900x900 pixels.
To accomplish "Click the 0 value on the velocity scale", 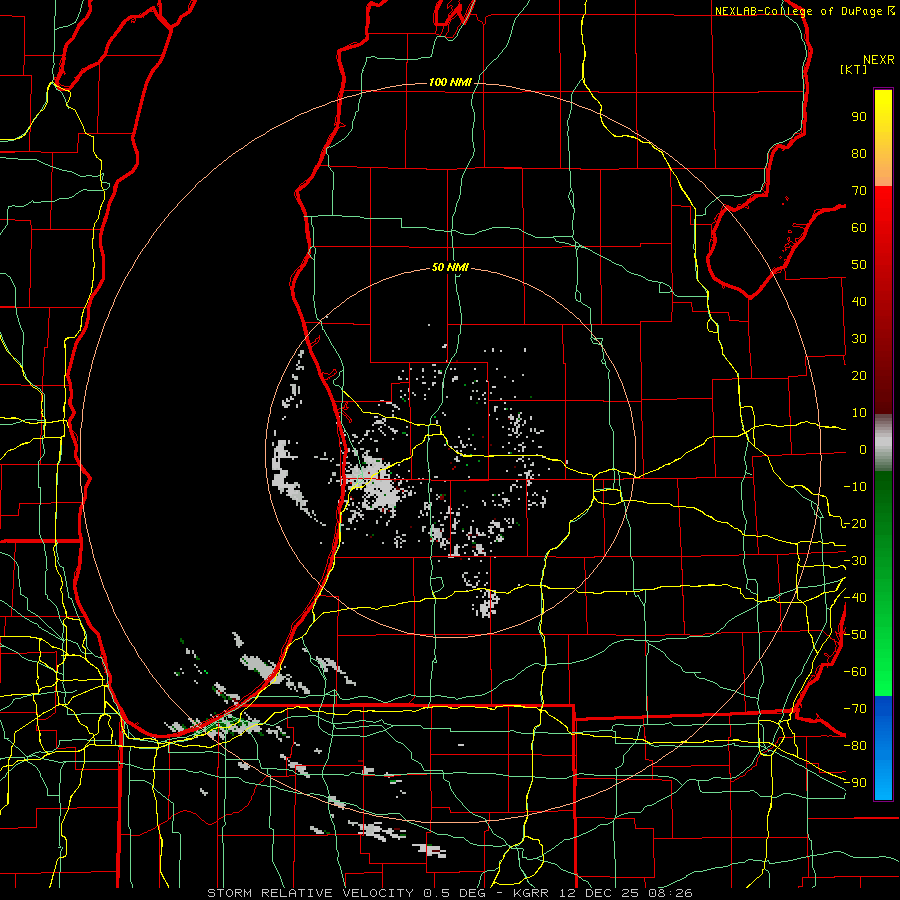I will (x=863, y=449).
